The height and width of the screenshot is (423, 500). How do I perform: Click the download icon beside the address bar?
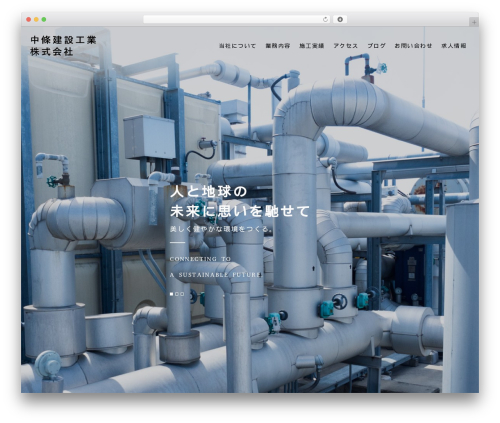coord(340,20)
